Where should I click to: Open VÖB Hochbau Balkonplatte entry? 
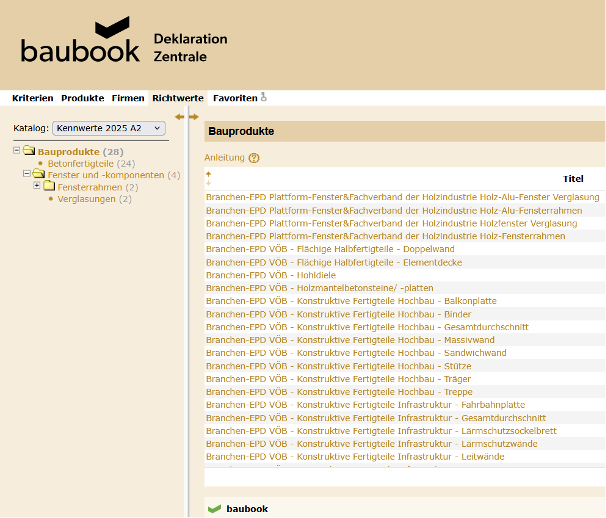click(x=351, y=301)
